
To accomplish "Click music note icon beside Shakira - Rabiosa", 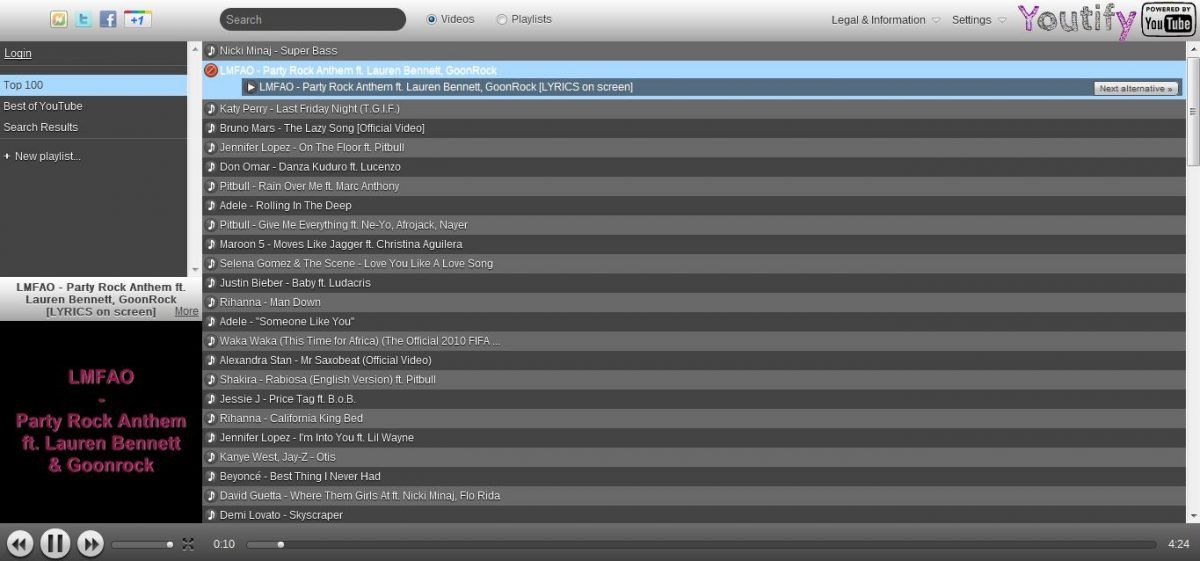I will (x=211, y=380).
